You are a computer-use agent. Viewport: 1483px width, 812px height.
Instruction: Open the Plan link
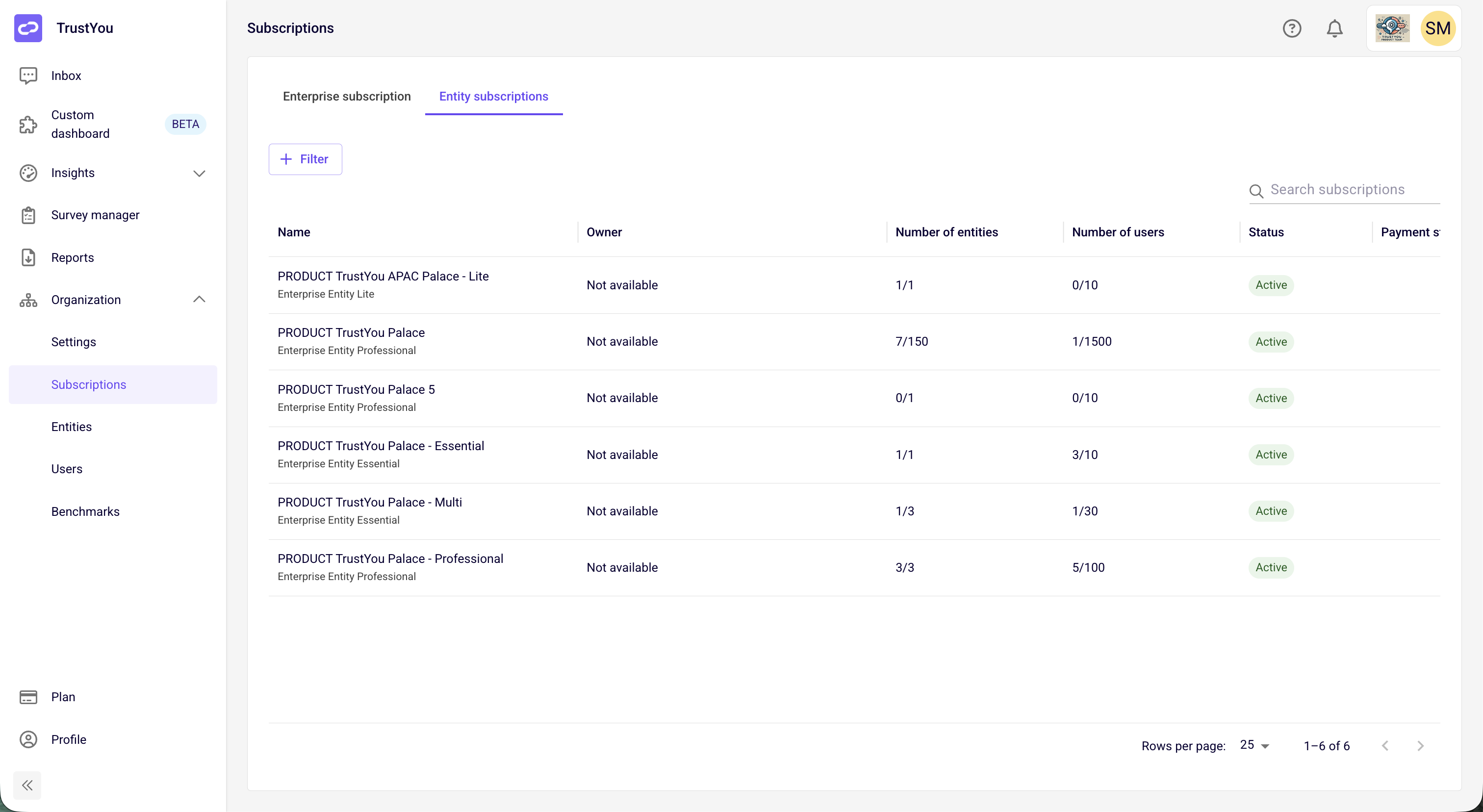tap(63, 697)
